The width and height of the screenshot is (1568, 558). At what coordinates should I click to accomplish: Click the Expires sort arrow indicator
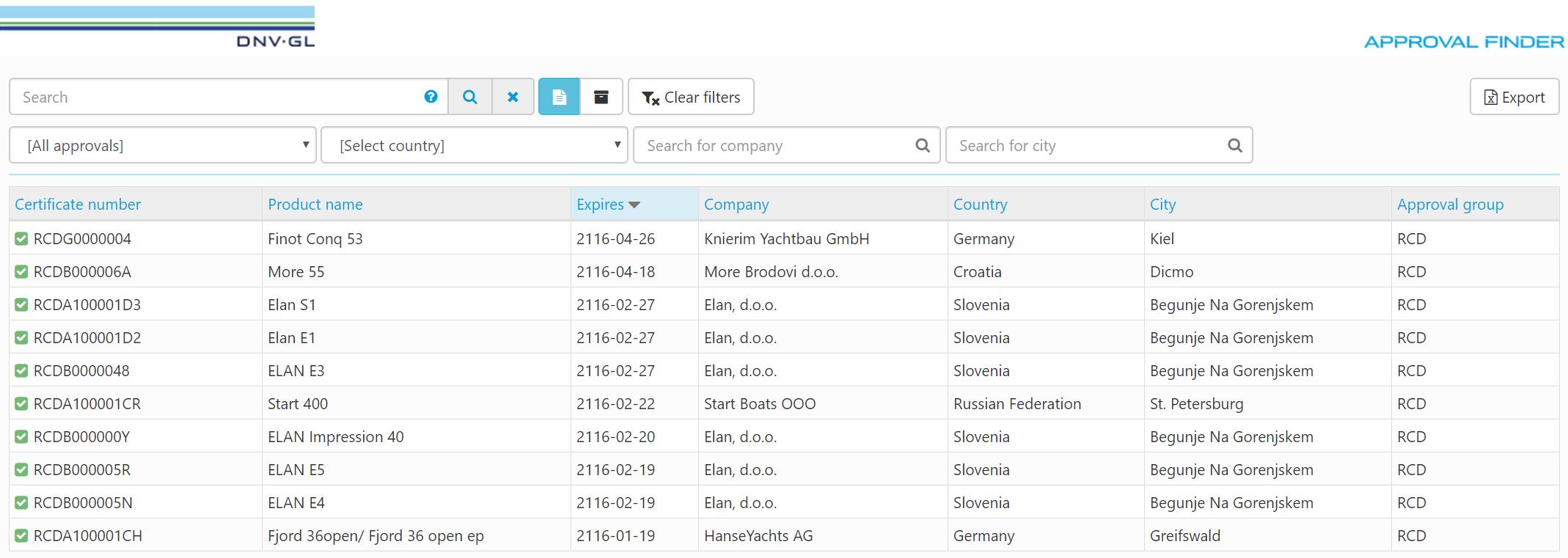pyautogui.click(x=634, y=205)
